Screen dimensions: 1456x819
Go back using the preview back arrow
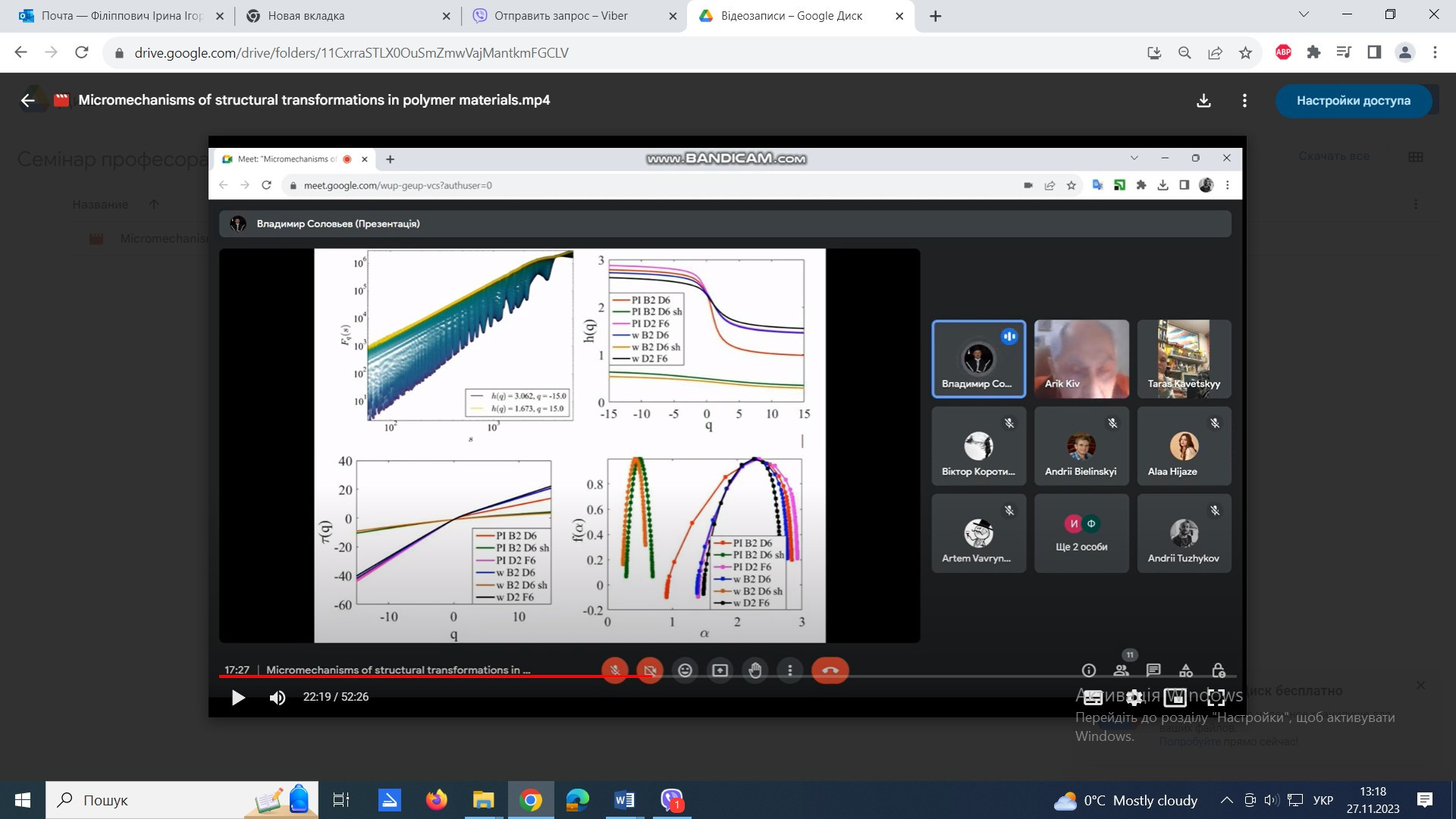point(28,100)
